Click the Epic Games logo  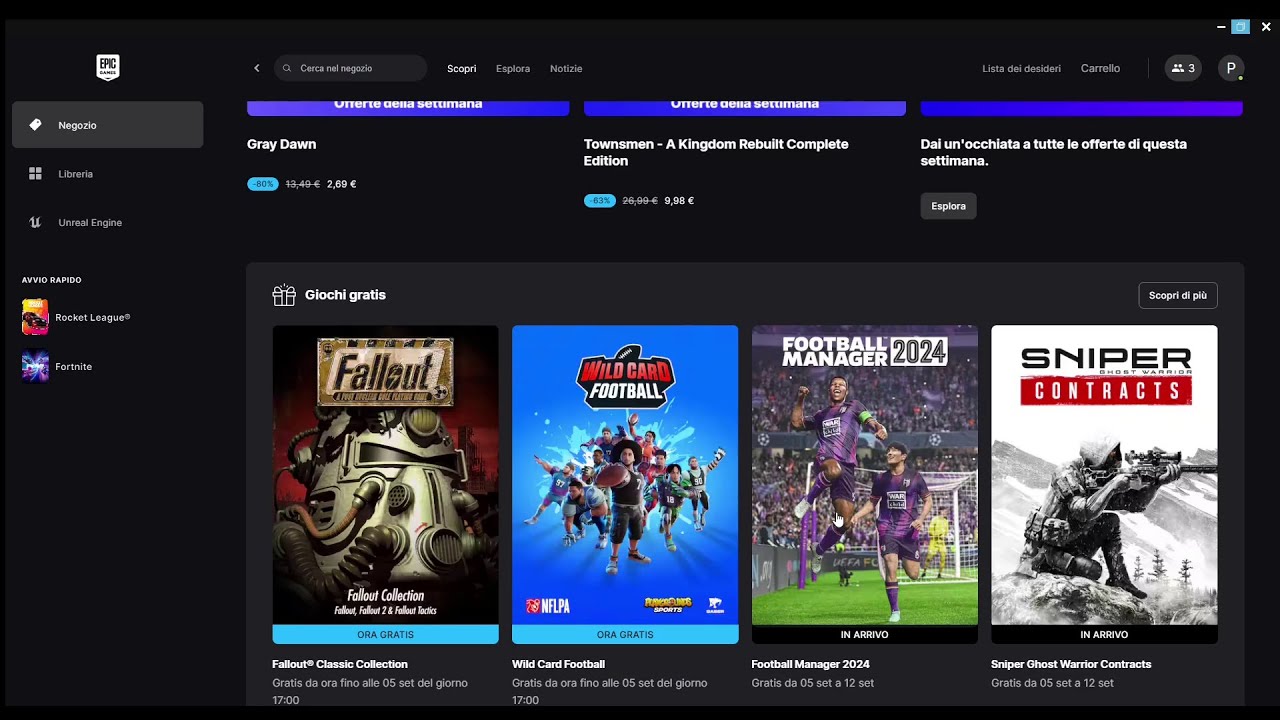[107, 68]
